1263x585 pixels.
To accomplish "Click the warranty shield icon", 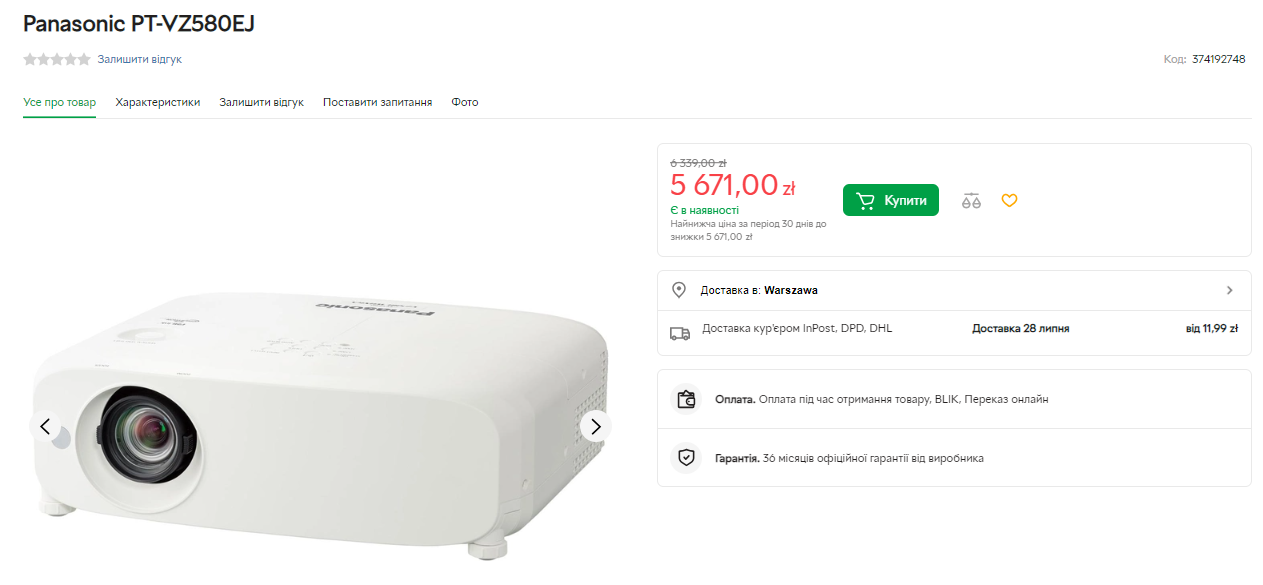I will point(686,458).
